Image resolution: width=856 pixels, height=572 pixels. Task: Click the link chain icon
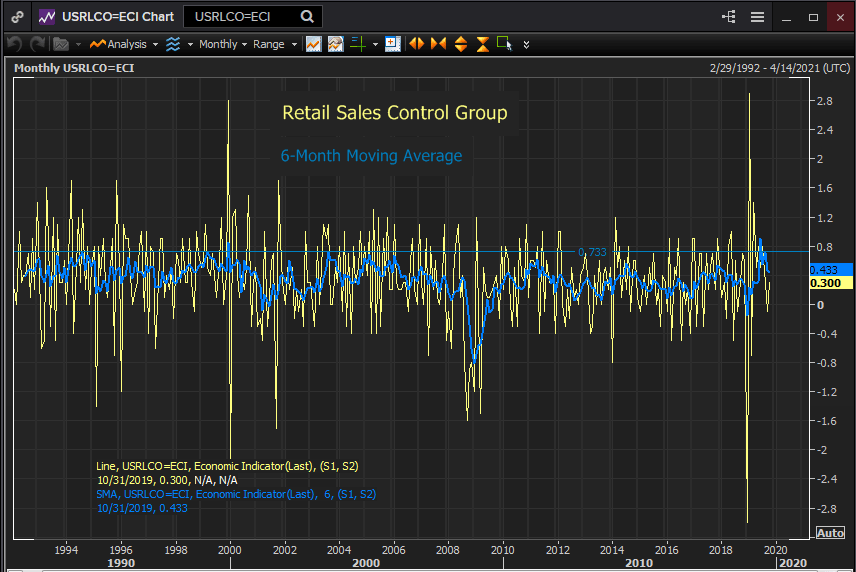[x=17, y=17]
